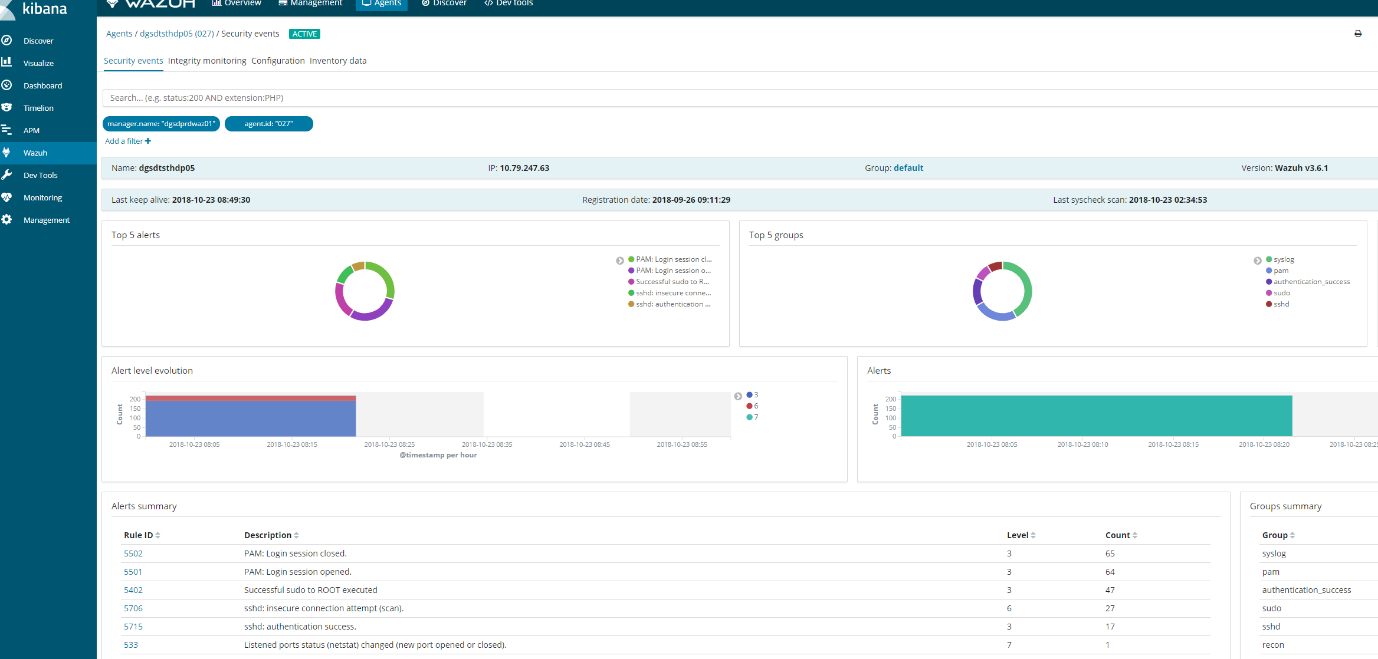This screenshot has width=1378, height=659.
Task: Open Visualize in the Kibana sidebar
Action: pos(38,63)
